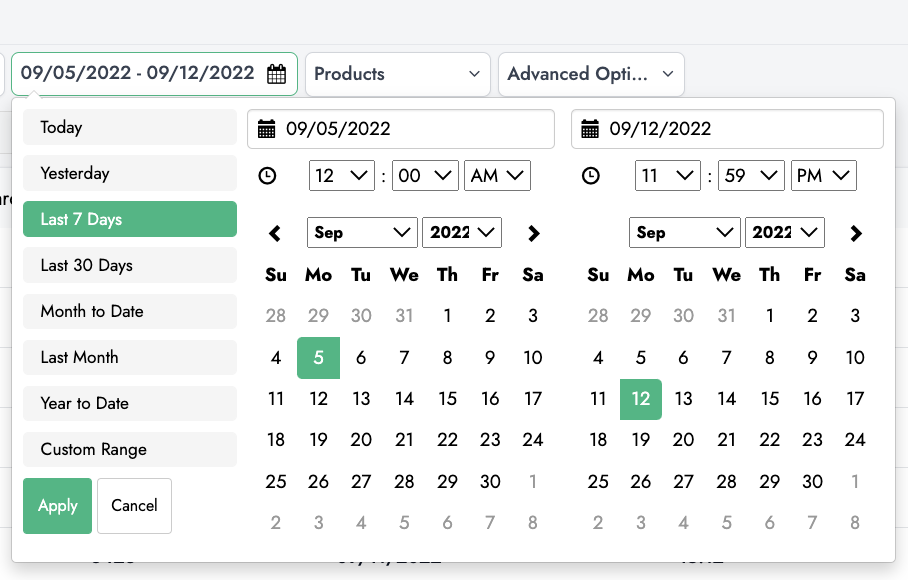Click next month arrow on right calendar

(855, 234)
